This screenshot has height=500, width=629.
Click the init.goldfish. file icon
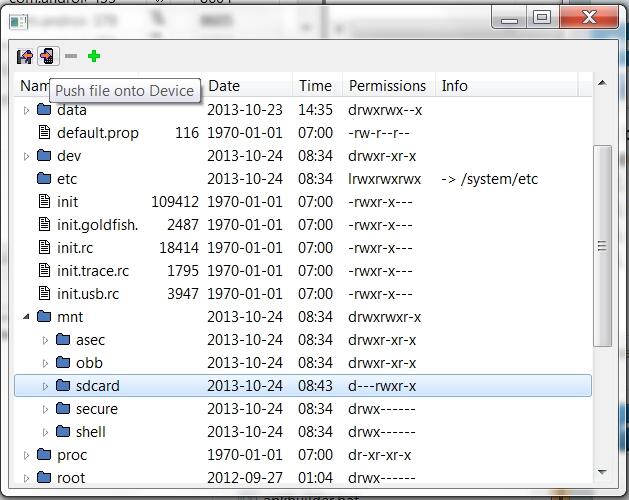tap(44, 224)
